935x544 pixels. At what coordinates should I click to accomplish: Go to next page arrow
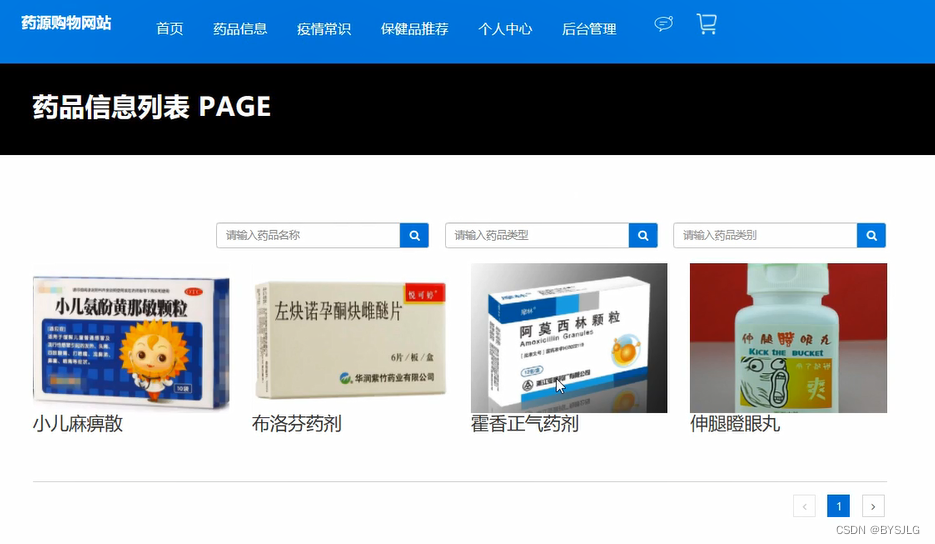873,506
